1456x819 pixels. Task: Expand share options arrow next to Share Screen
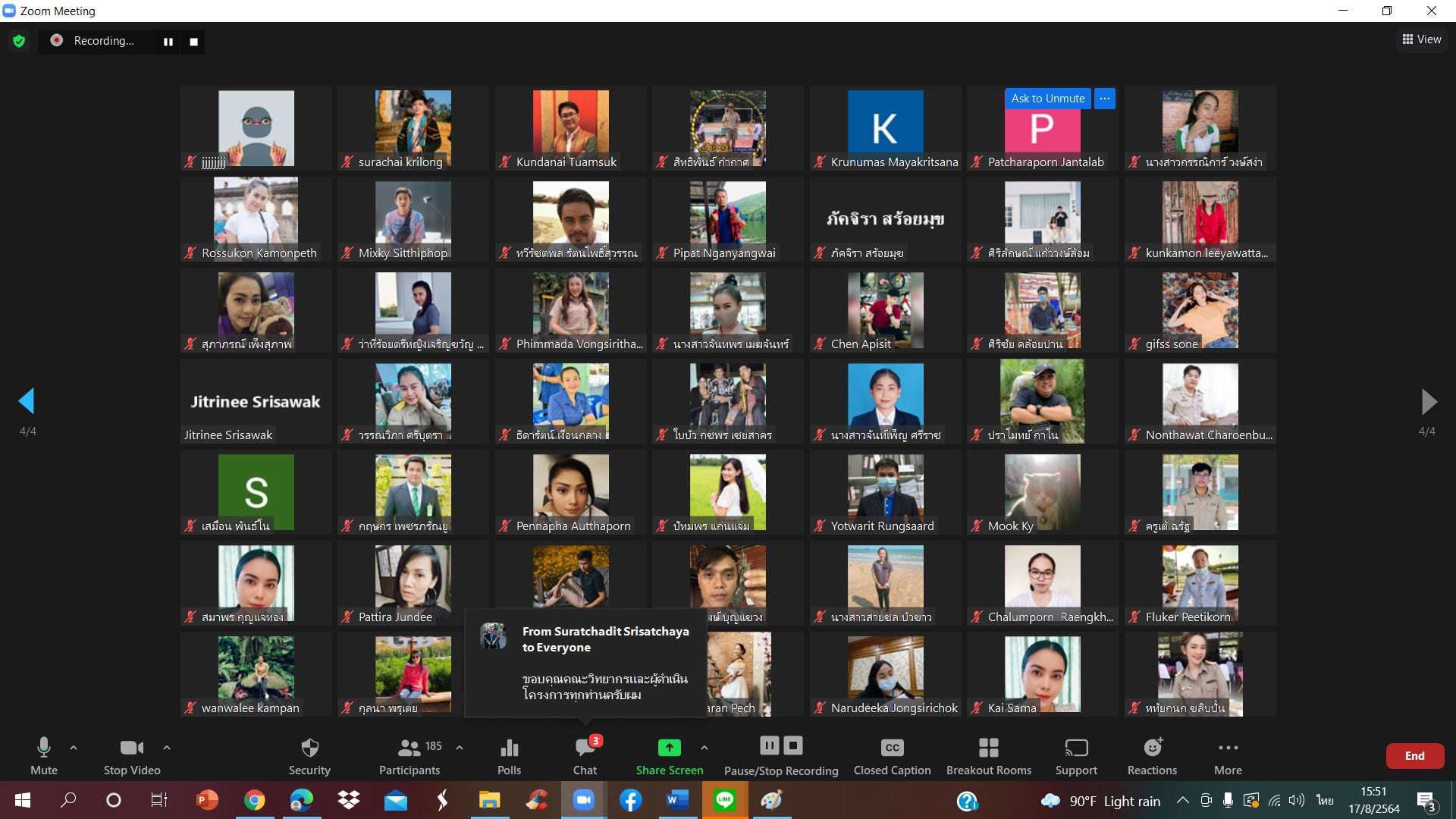(704, 748)
